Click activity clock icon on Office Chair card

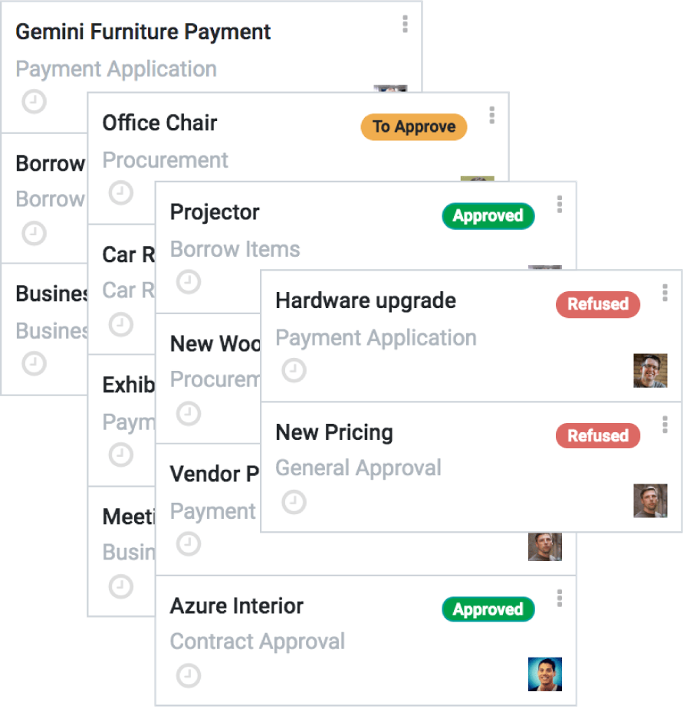click(121, 192)
